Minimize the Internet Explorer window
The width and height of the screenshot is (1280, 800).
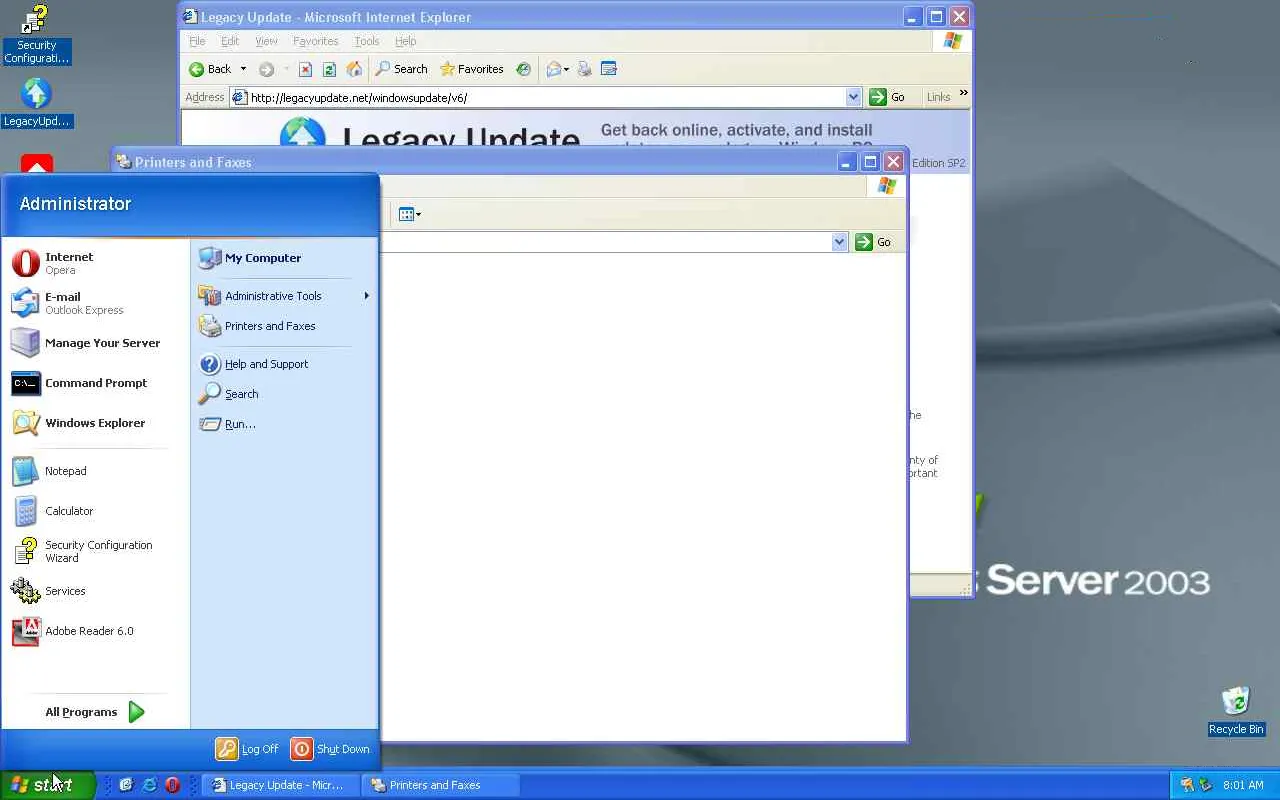tap(912, 17)
